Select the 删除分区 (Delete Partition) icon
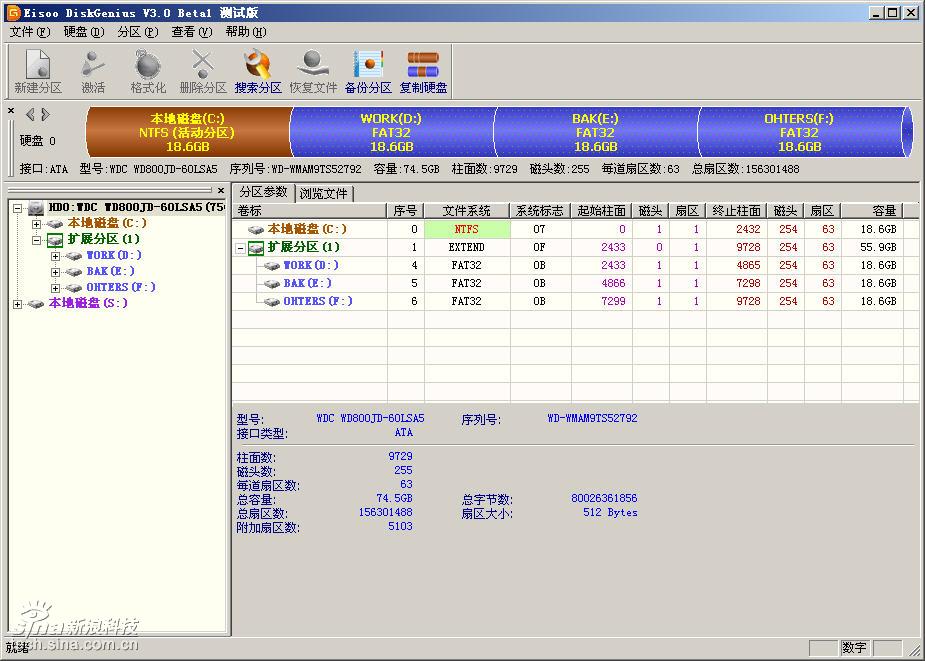925x661 pixels. (201, 70)
